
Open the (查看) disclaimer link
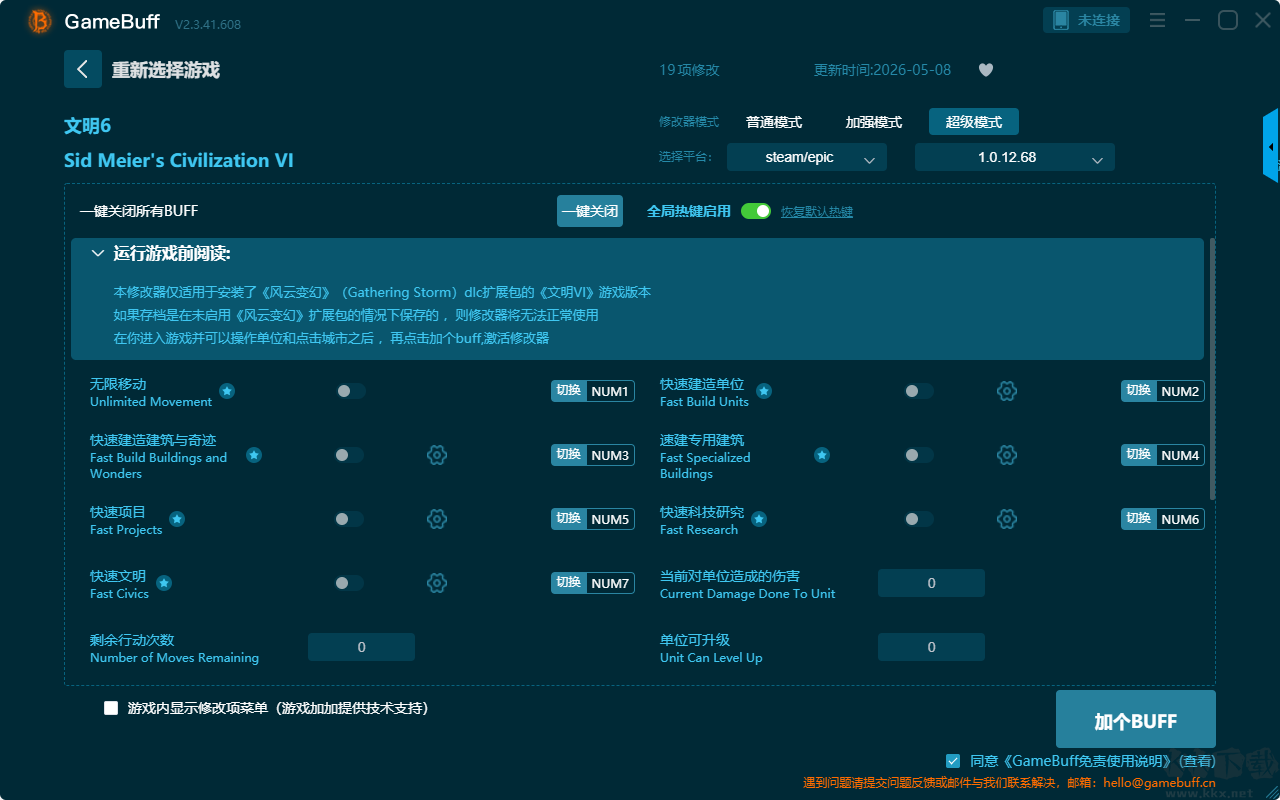[1195, 761]
